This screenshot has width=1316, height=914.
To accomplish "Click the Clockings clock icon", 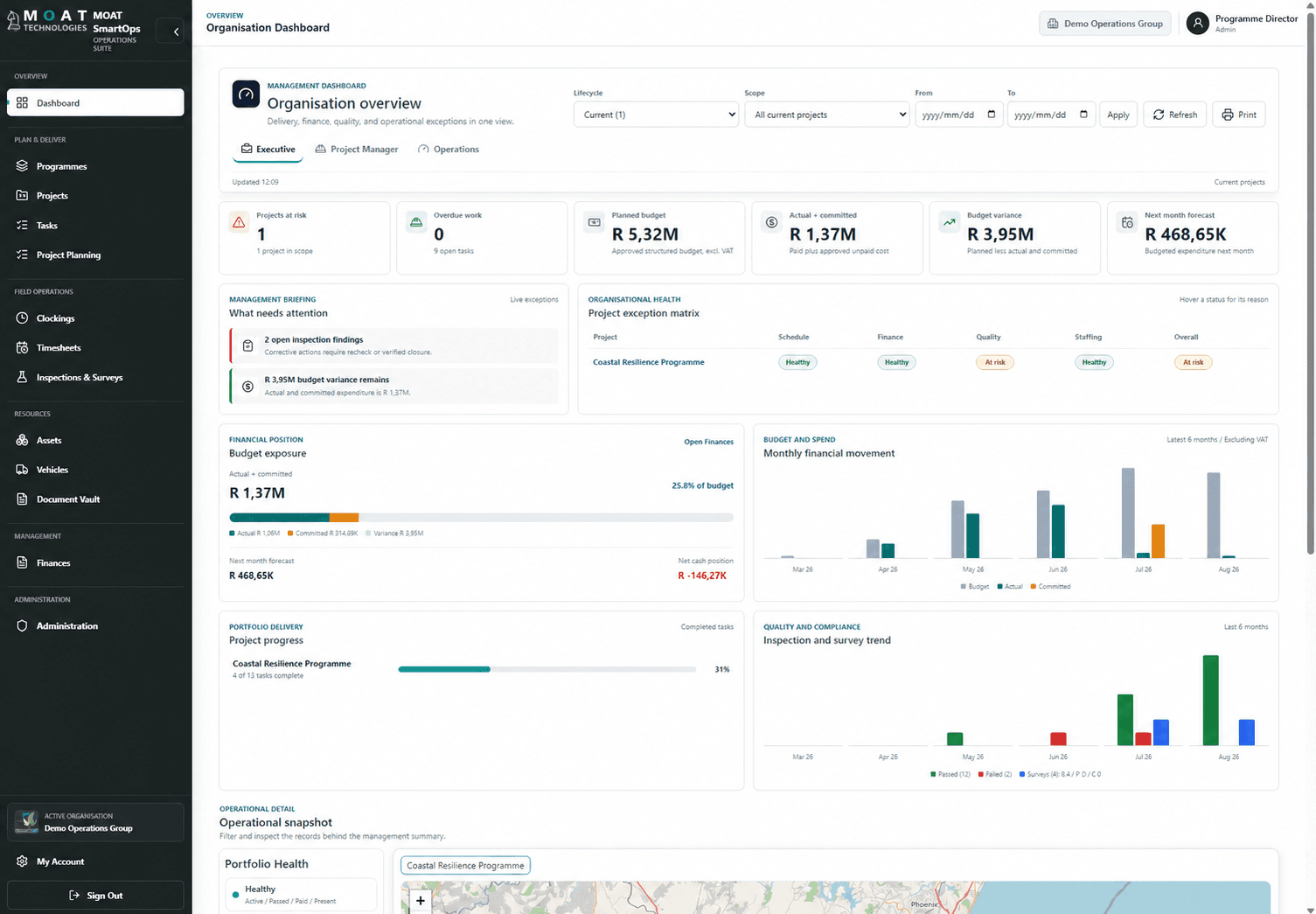I will click(22, 318).
